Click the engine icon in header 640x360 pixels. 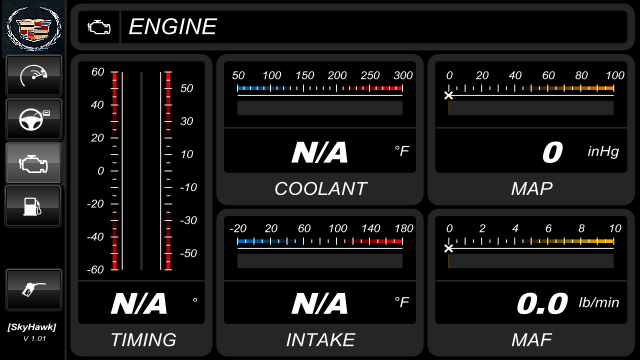99,27
